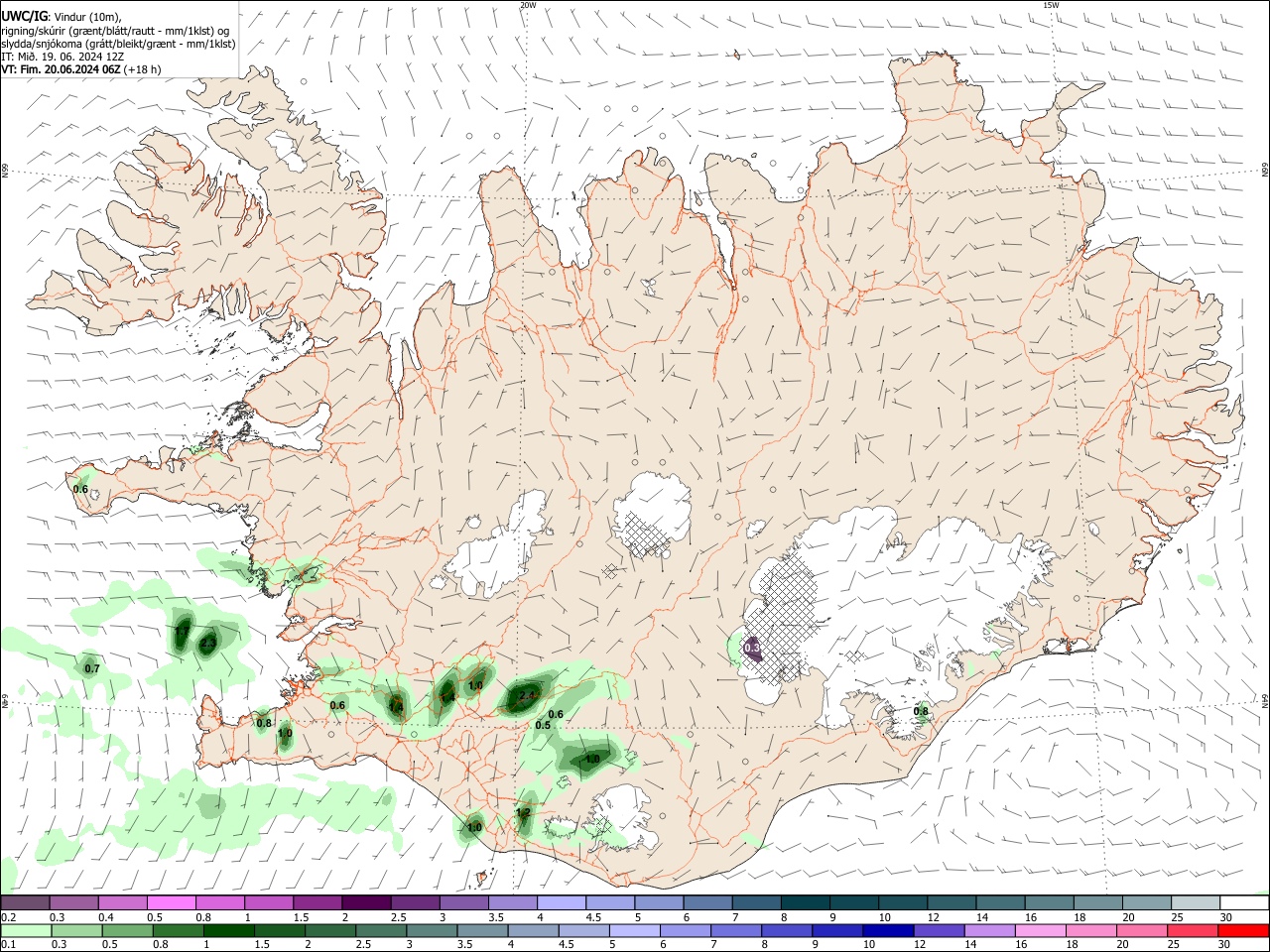This screenshot has width=1270, height=952.
Task: Pick darkest green rain swatch between 1 and 1.5
Action: (x=228, y=930)
